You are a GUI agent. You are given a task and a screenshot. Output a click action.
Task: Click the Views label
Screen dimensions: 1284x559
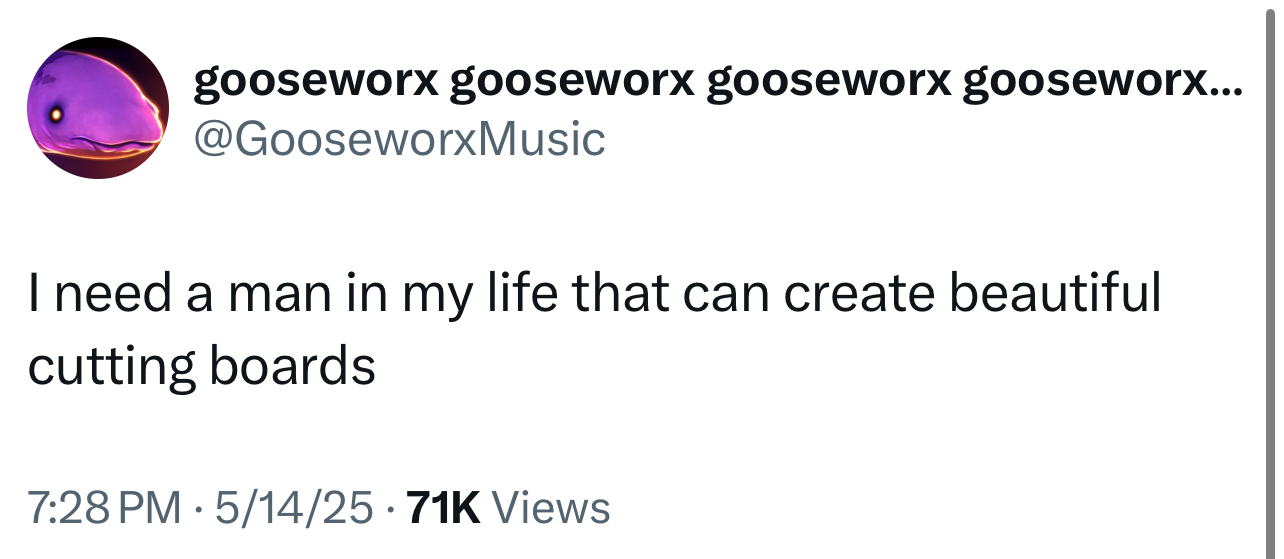tap(551, 508)
